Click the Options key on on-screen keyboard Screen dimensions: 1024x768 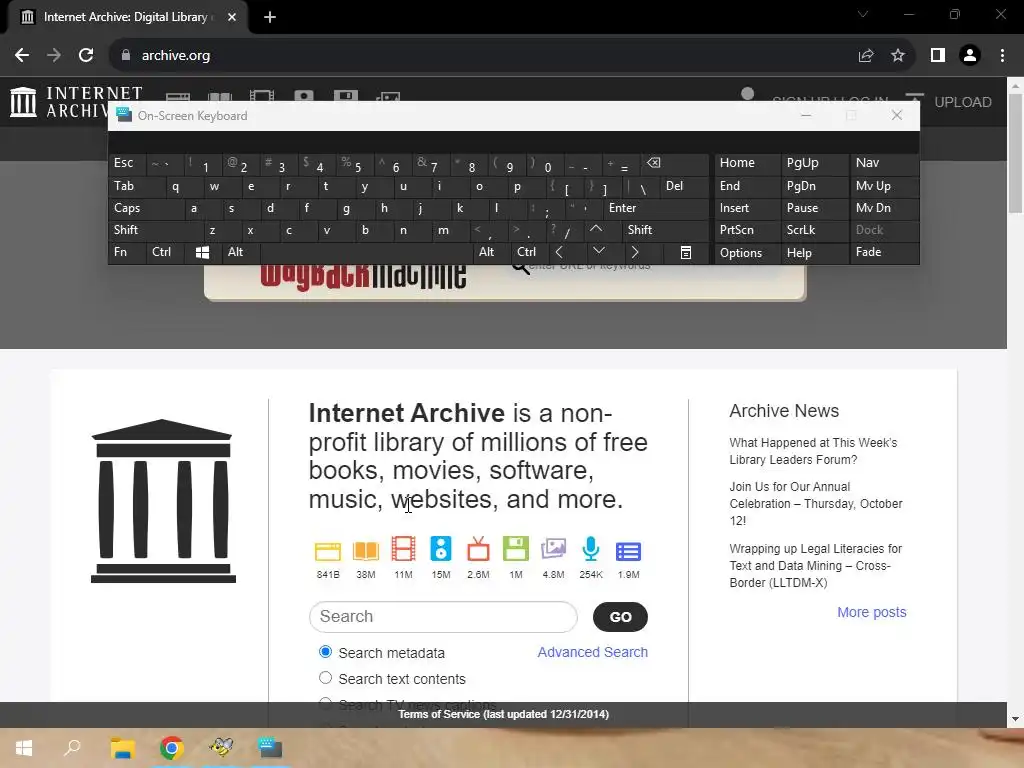click(x=747, y=253)
